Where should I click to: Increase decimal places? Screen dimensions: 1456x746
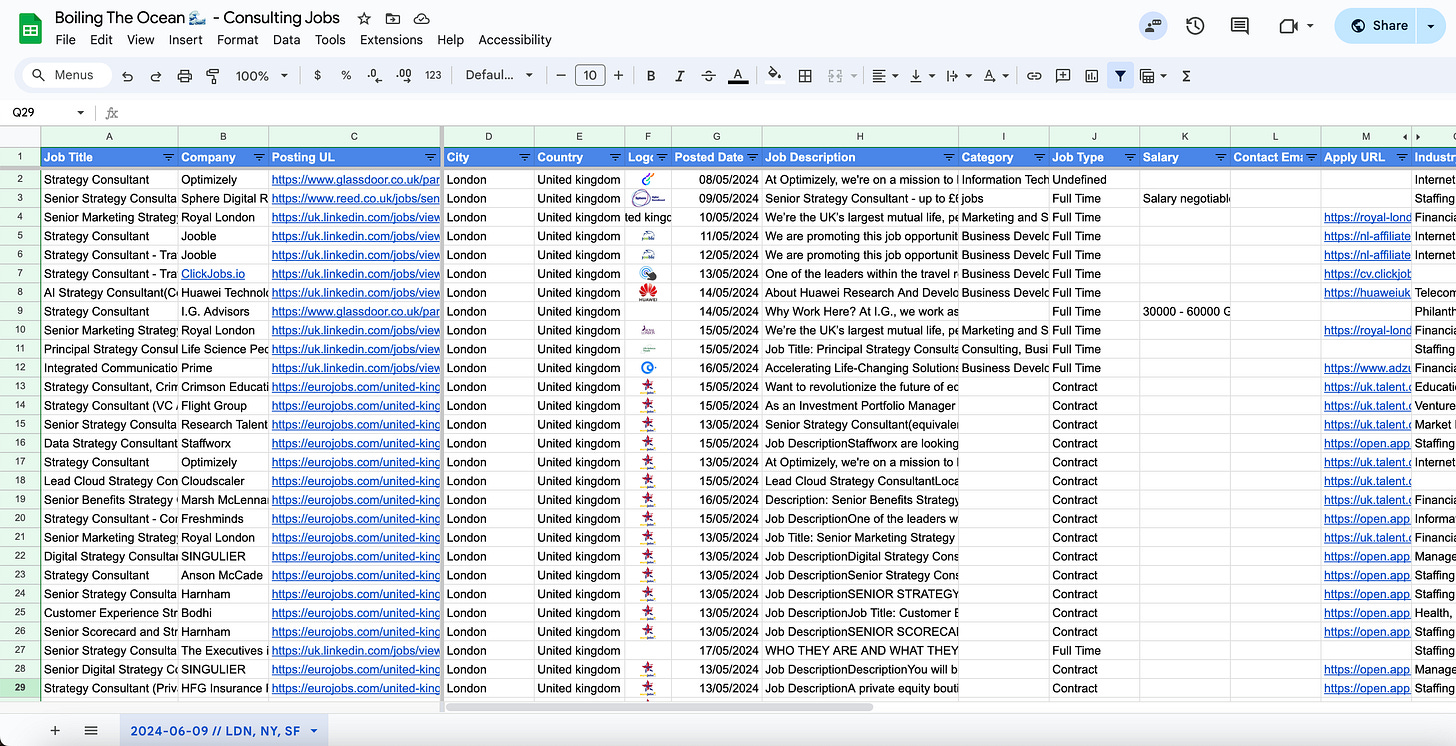(x=403, y=76)
